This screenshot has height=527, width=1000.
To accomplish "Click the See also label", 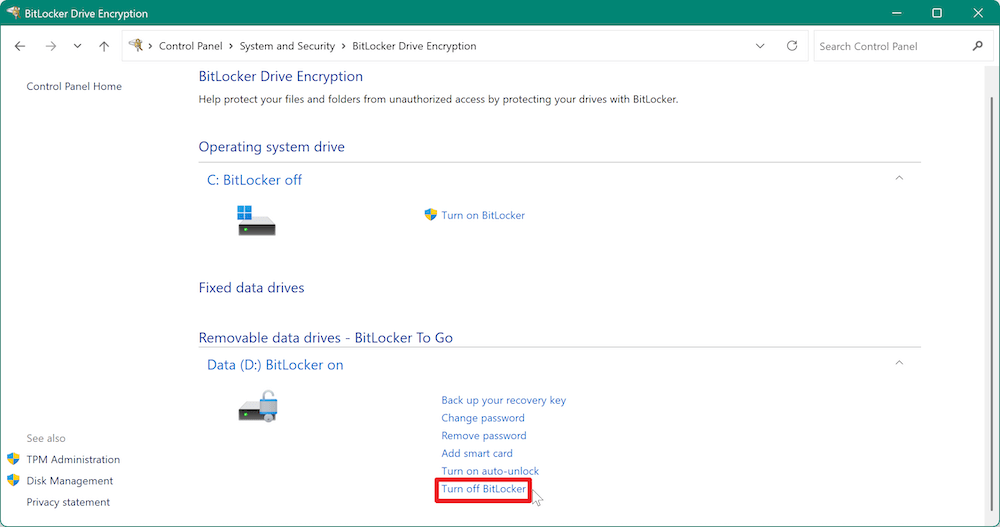I will coord(46,438).
